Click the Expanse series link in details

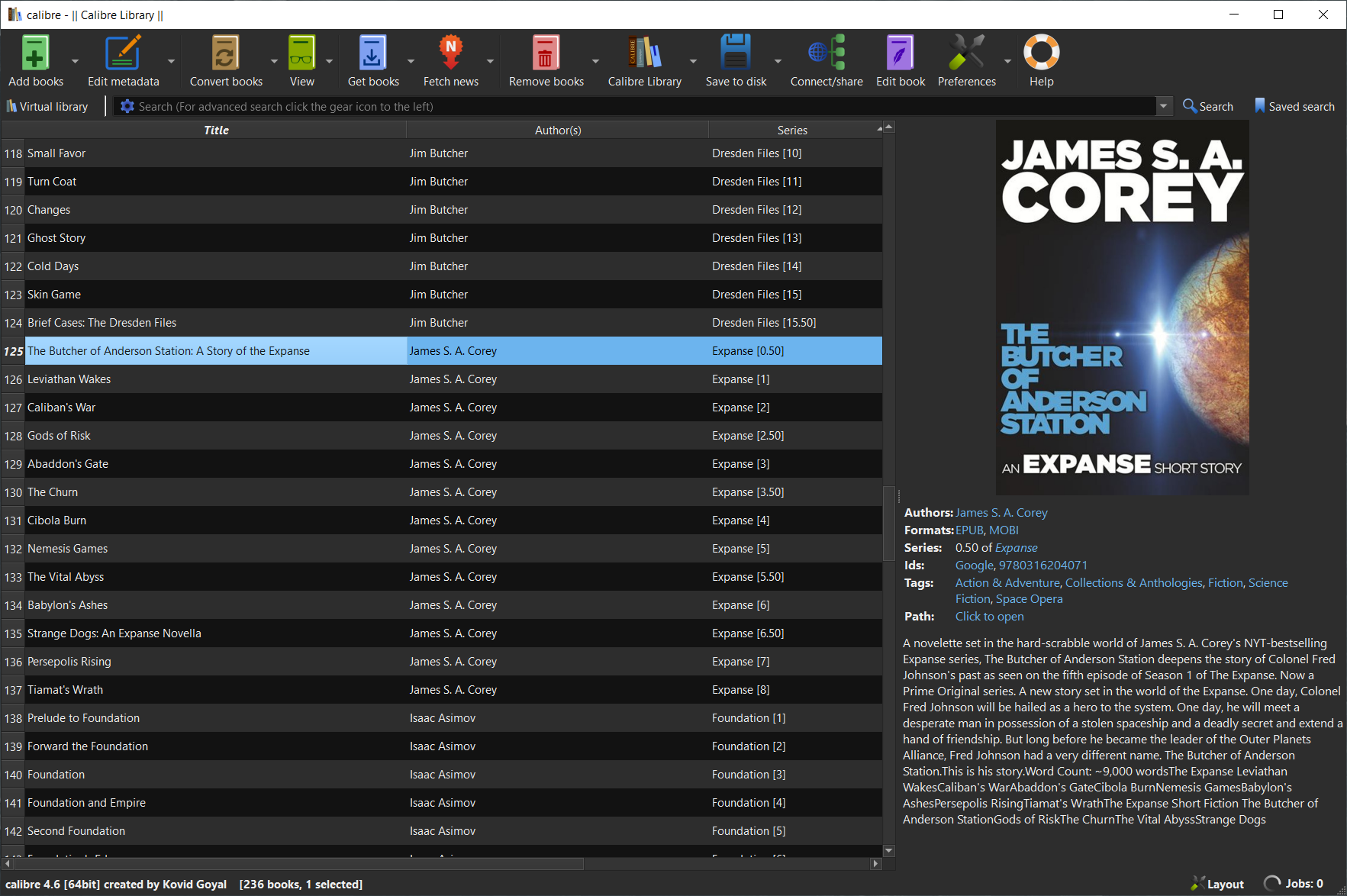pos(1016,548)
